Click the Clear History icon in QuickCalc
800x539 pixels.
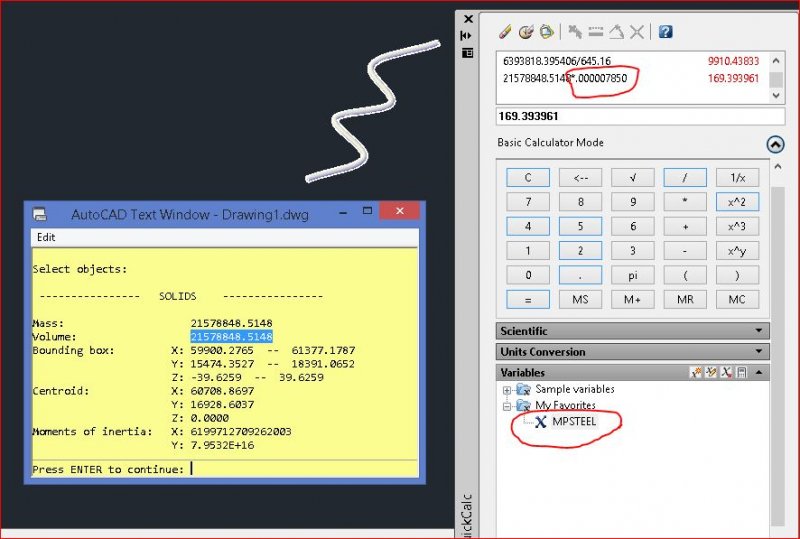coord(526,32)
